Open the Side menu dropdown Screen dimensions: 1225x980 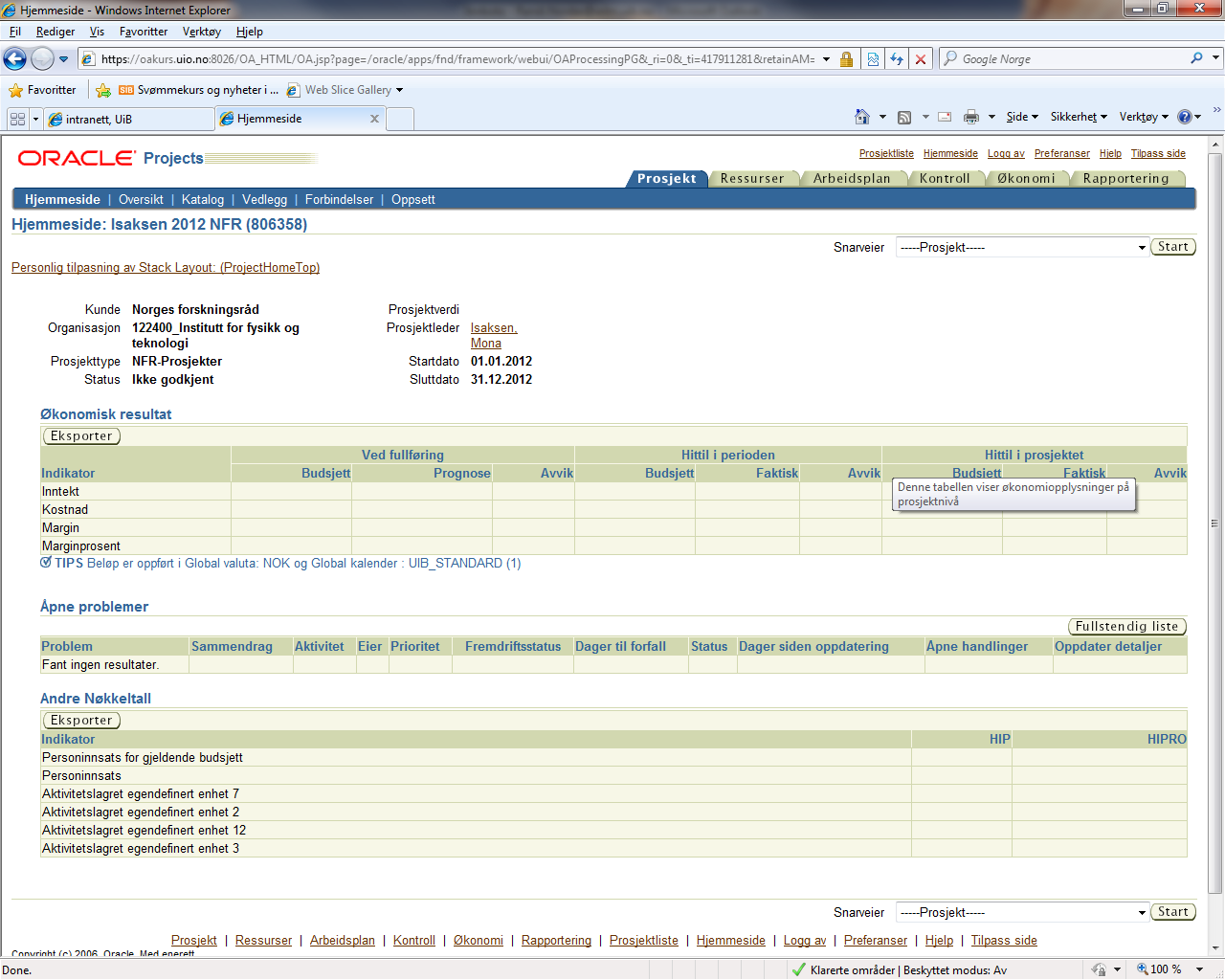1022,117
